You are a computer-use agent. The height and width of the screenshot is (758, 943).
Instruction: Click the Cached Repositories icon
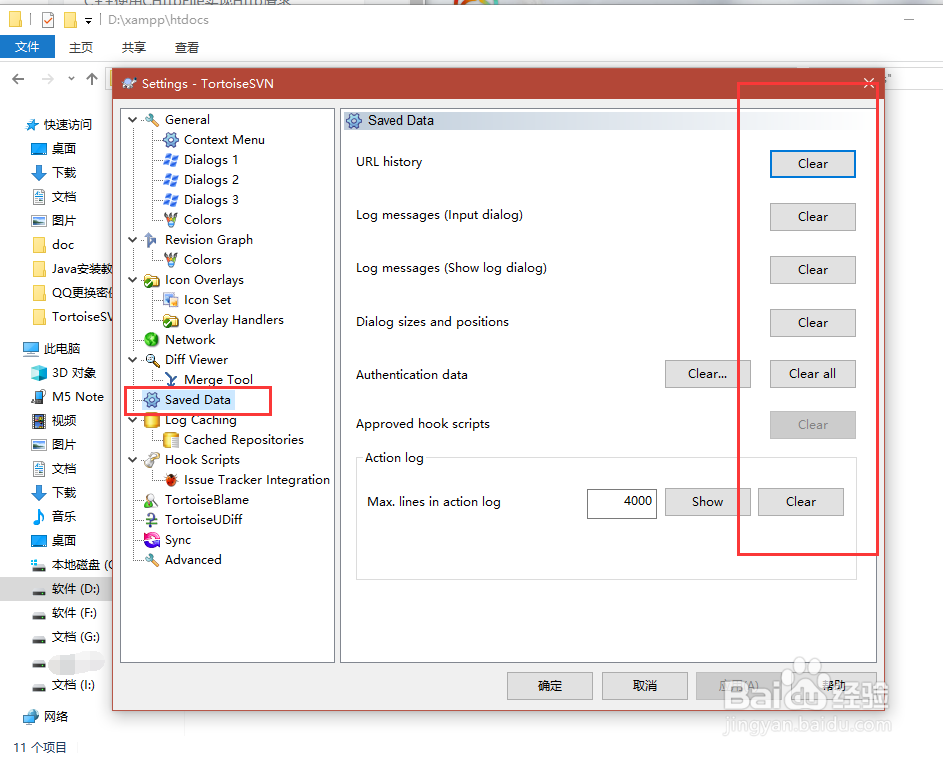171,440
